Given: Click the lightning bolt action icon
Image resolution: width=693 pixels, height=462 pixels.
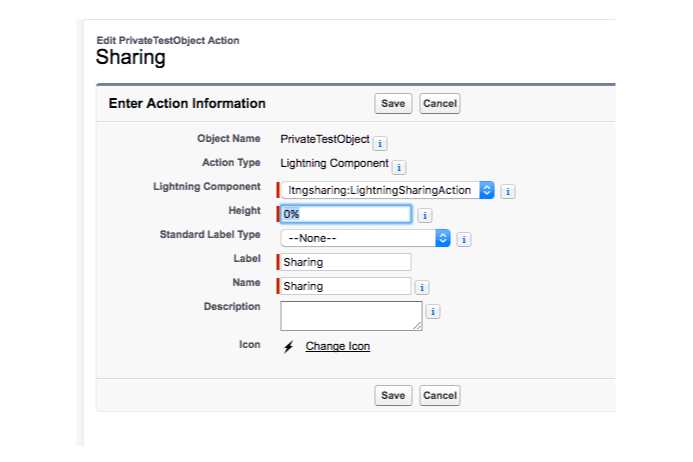Looking at the screenshot, I should [289, 347].
